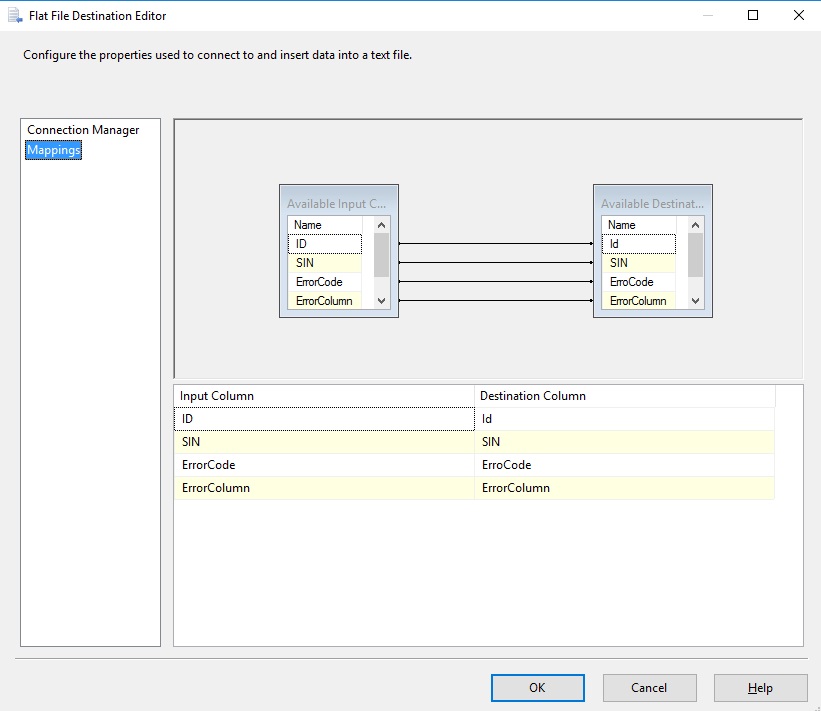
Task: Open ErrorColumn input column cell in grid
Action: tap(324, 488)
